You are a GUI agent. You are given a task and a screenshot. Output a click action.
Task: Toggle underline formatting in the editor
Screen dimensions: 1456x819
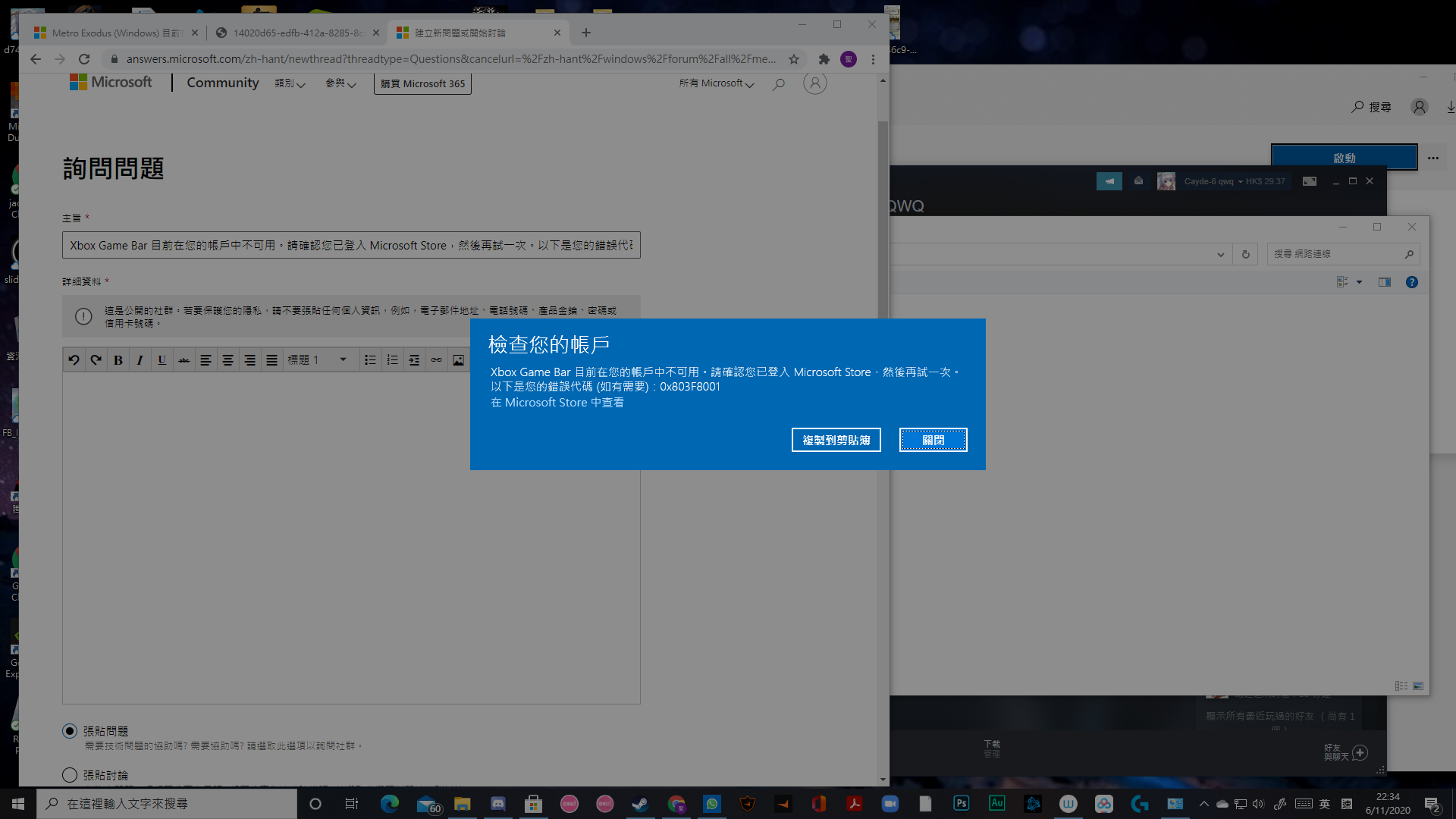pyautogui.click(x=162, y=360)
